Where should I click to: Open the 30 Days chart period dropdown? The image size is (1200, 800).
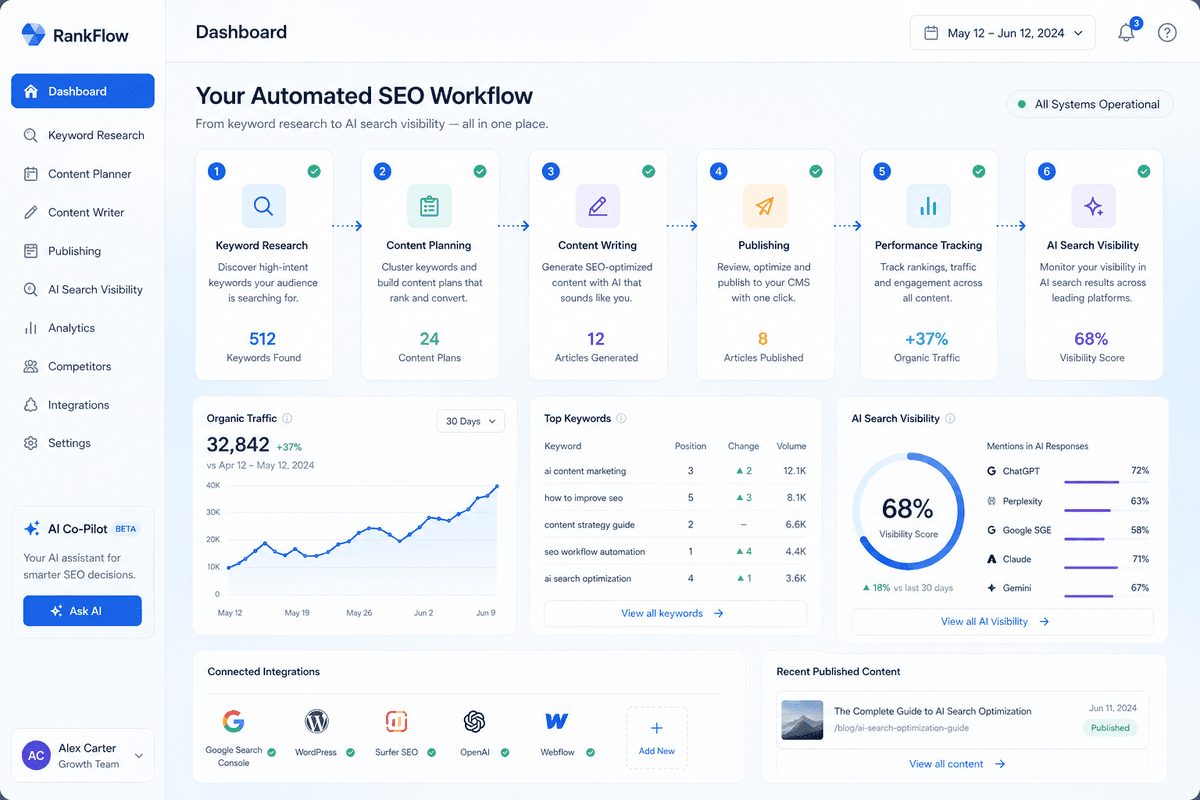(x=471, y=421)
